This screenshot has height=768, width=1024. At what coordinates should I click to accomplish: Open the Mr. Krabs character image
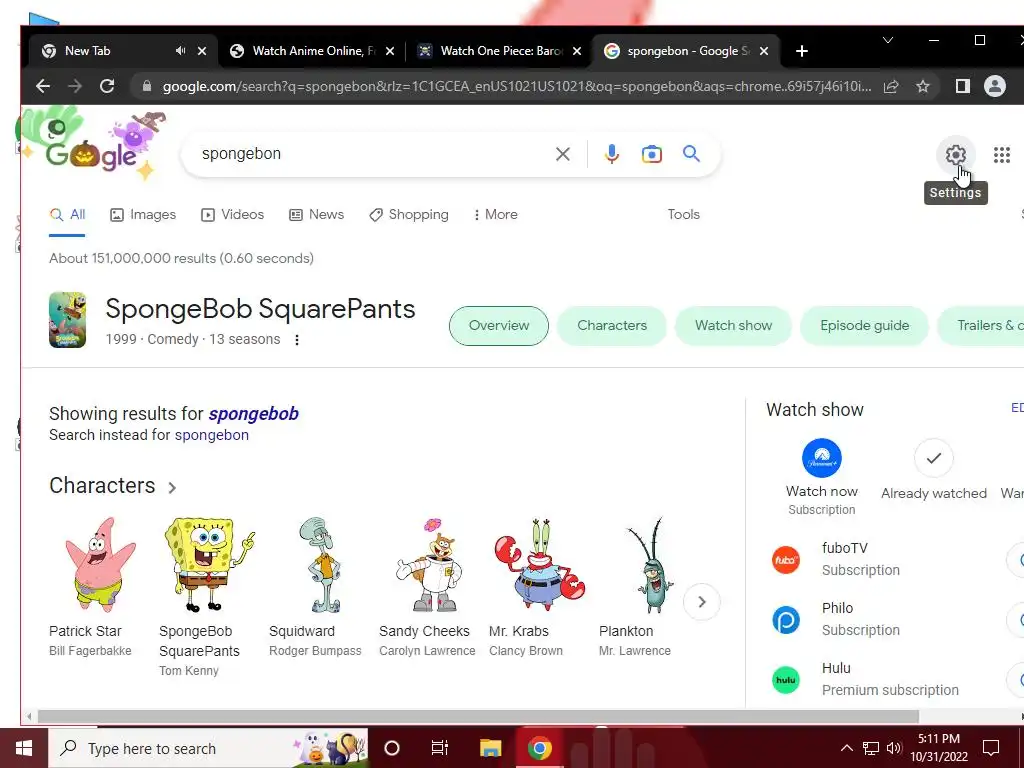pyautogui.click(x=539, y=565)
